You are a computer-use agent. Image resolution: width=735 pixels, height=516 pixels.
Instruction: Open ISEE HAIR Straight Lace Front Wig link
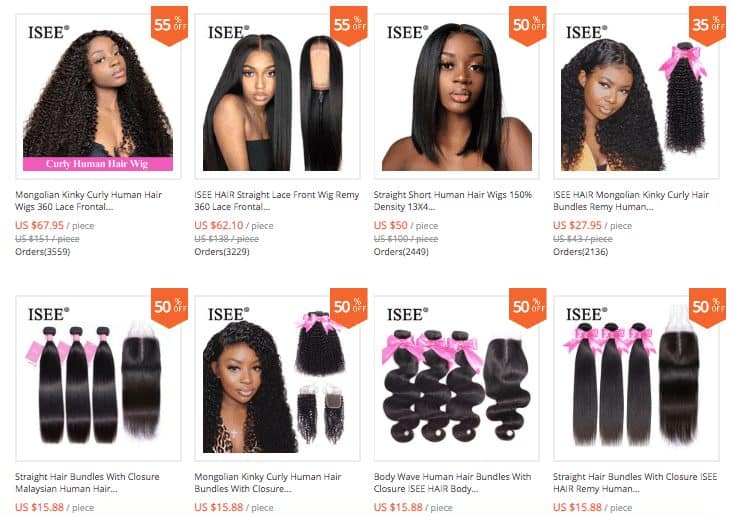277,201
